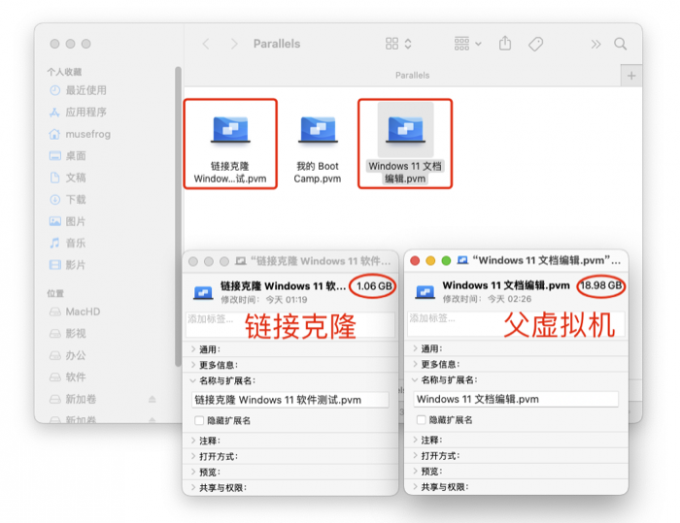Click 18.98 GB size value
This screenshot has width=680, height=523.
(601, 285)
